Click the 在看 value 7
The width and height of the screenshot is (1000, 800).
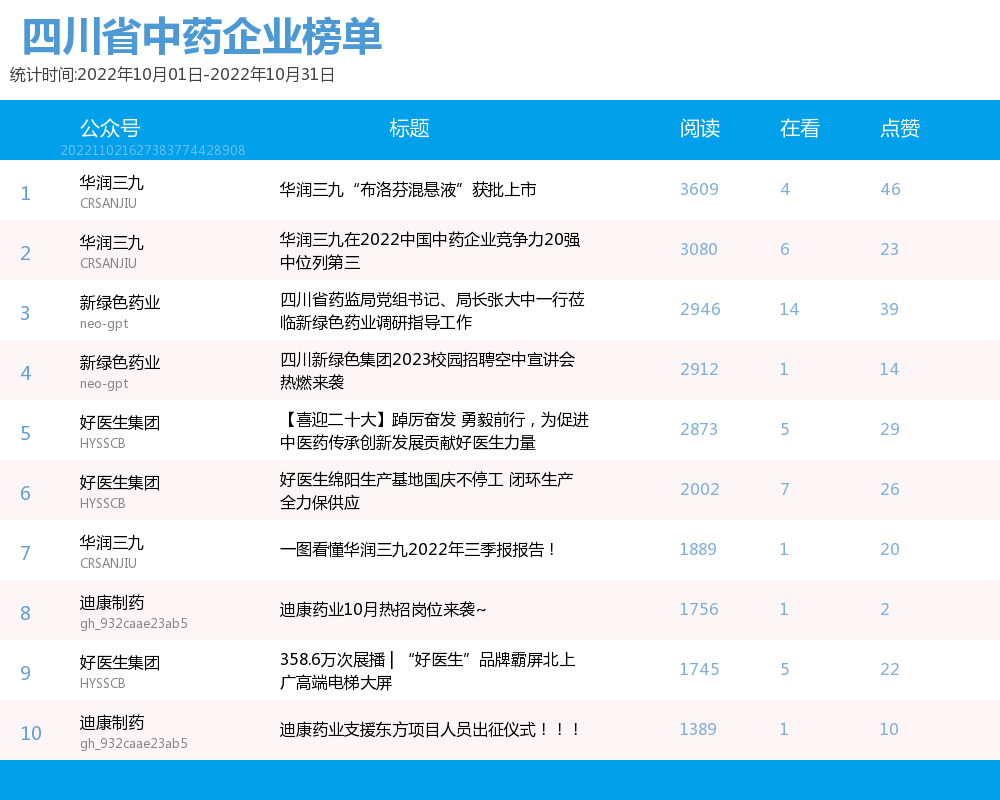pyautogui.click(x=785, y=489)
